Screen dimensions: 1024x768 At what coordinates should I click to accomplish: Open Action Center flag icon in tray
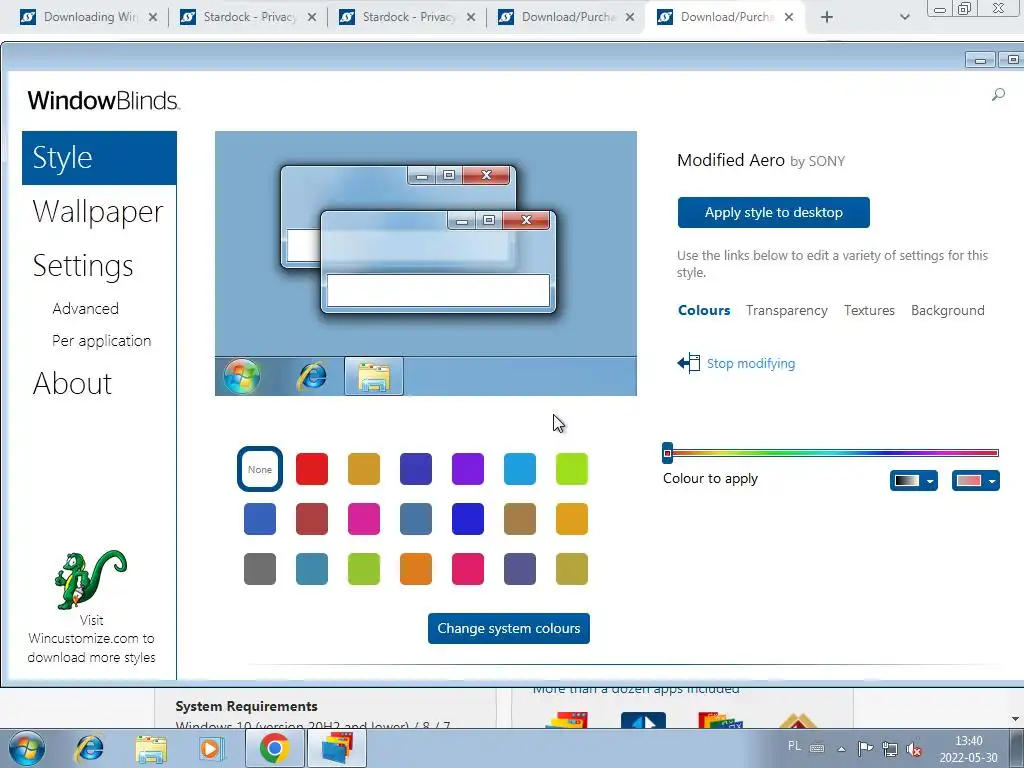pyautogui.click(x=865, y=748)
